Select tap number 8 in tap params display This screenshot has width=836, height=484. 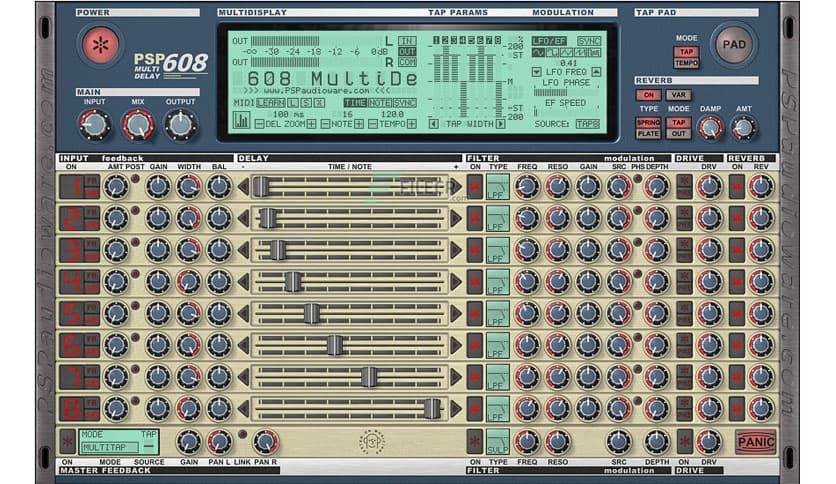(x=498, y=40)
